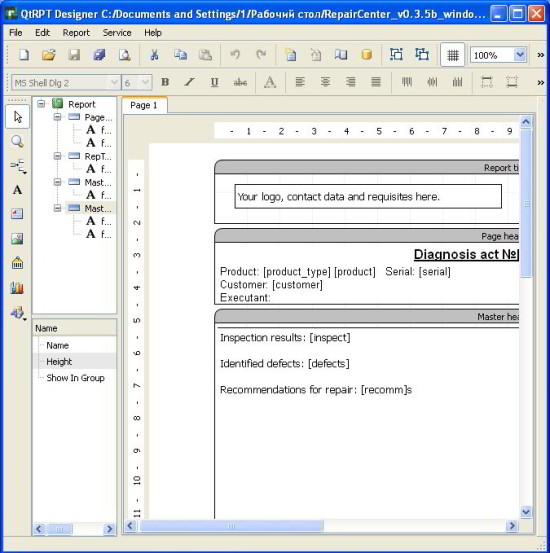
Task: Select the arrow pointer tool
Action: (x=18, y=117)
